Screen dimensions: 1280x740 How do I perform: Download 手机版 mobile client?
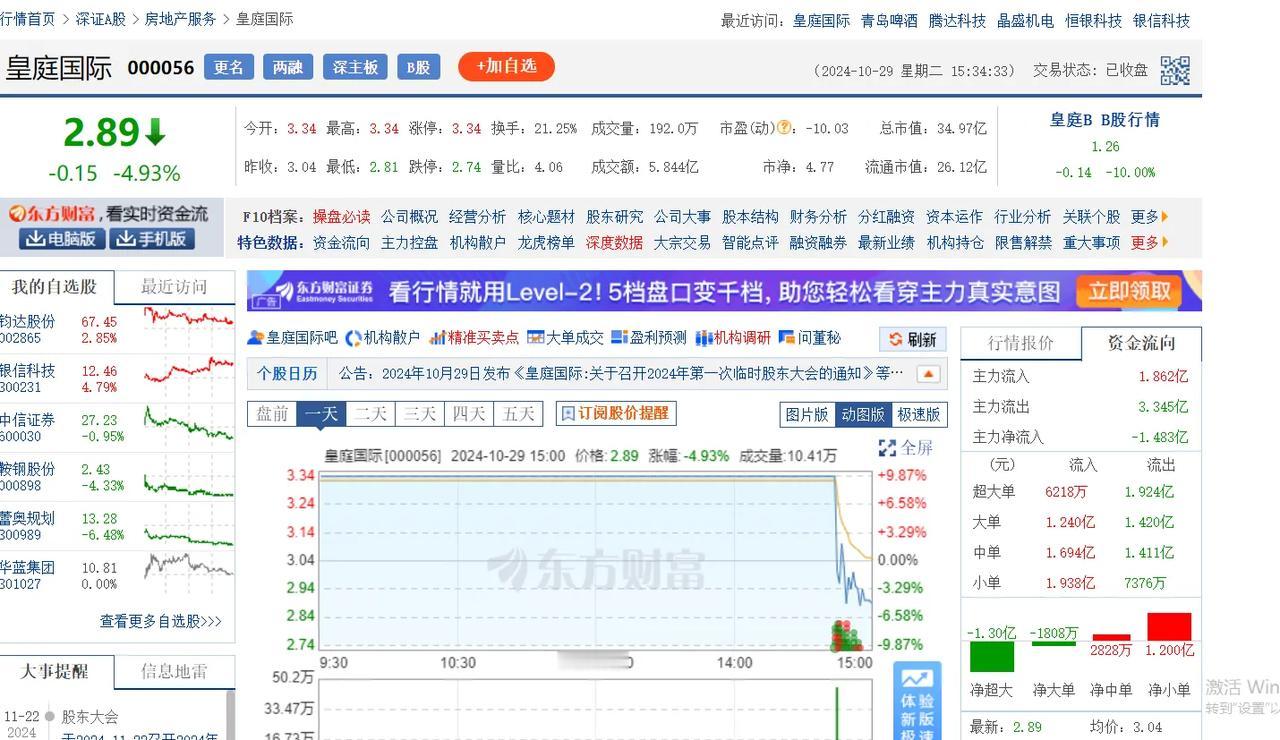[x=152, y=239]
